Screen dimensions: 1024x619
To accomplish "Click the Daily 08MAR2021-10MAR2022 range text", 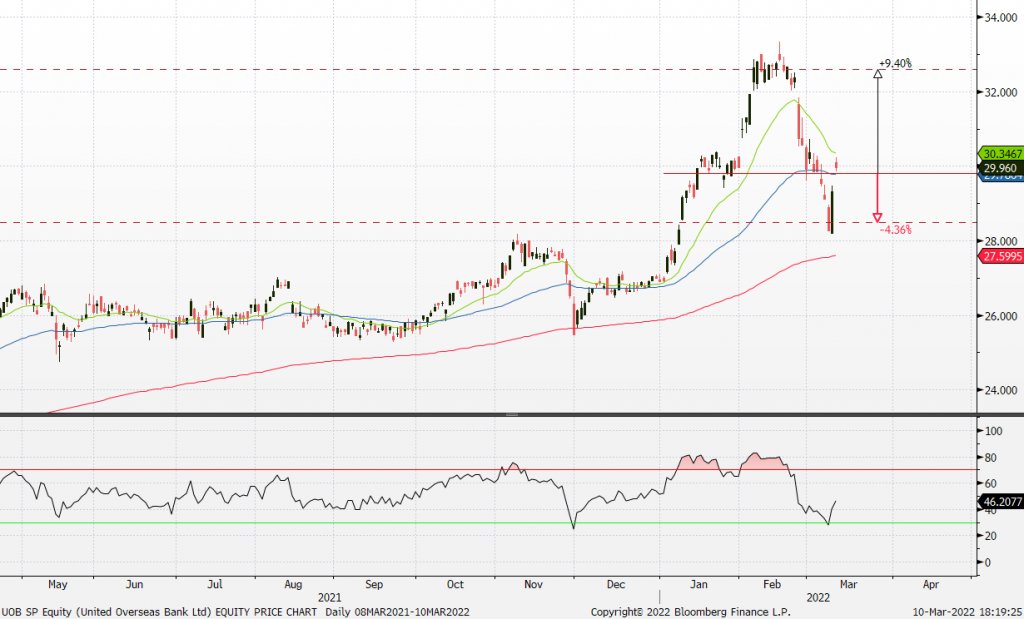I will [x=398, y=612].
